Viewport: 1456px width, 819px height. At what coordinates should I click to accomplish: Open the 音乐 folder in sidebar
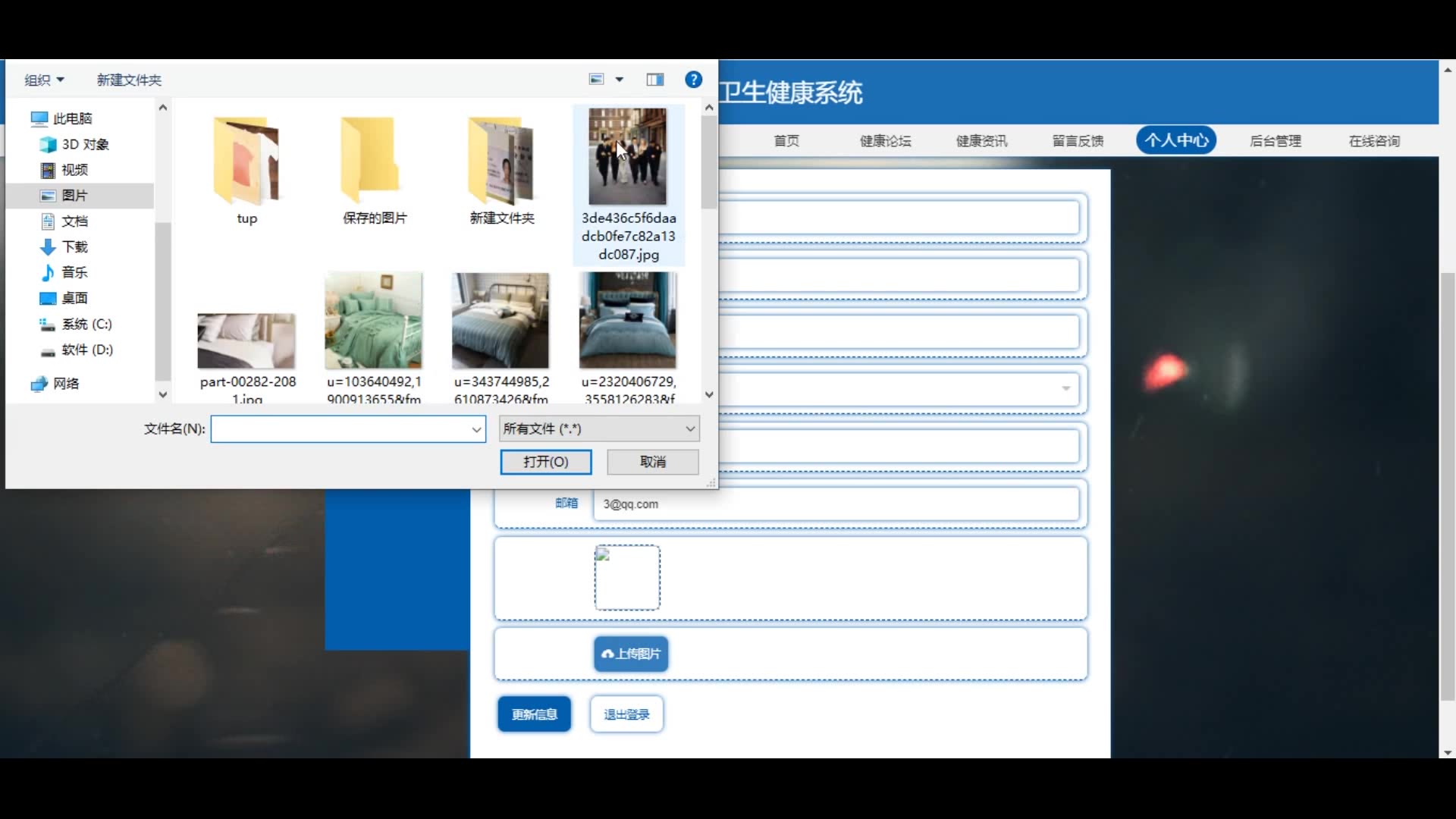tap(74, 272)
